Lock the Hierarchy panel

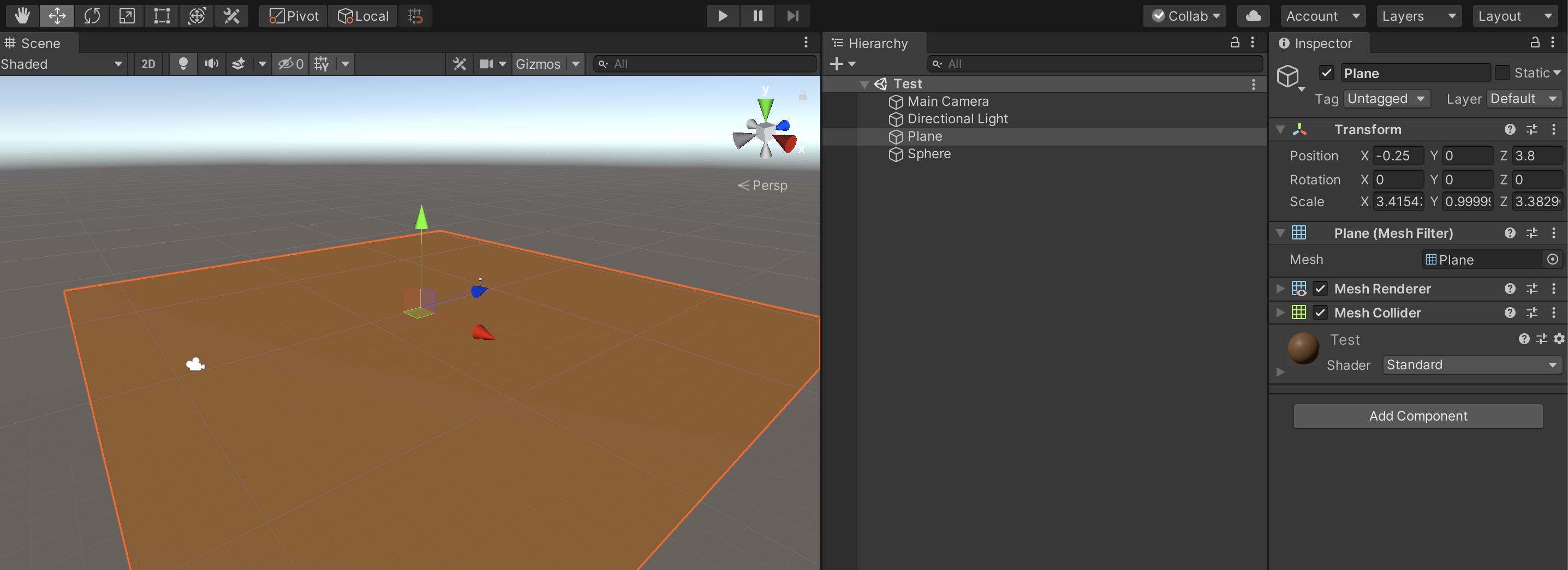(1235, 42)
